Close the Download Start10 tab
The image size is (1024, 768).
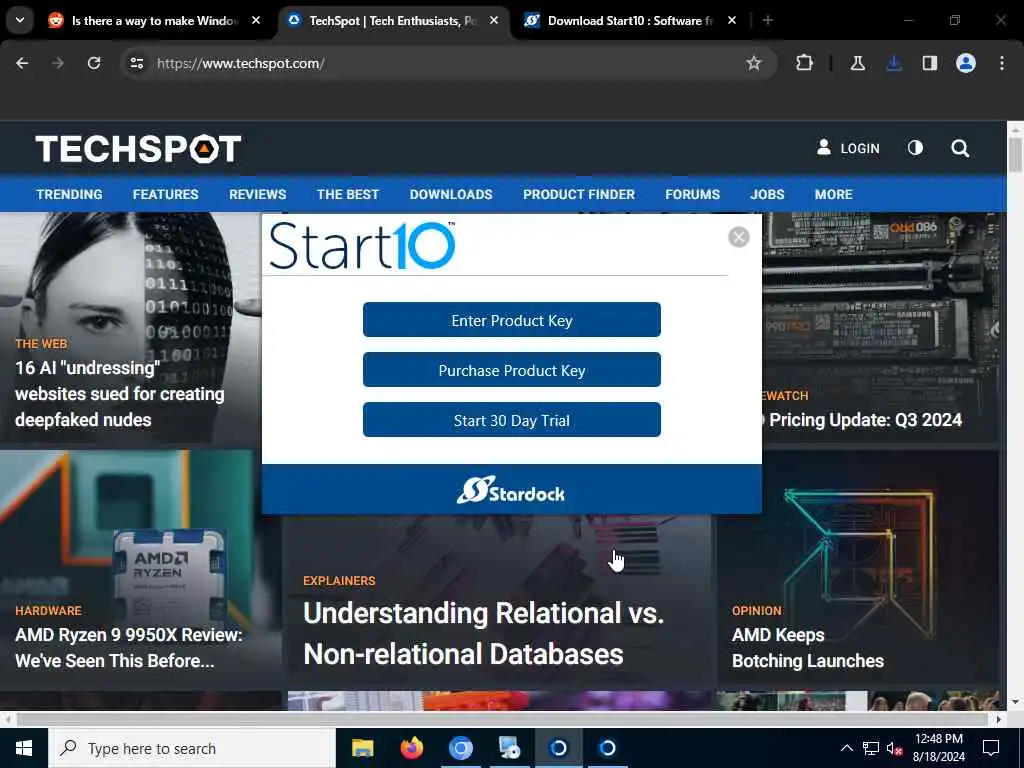(x=732, y=20)
